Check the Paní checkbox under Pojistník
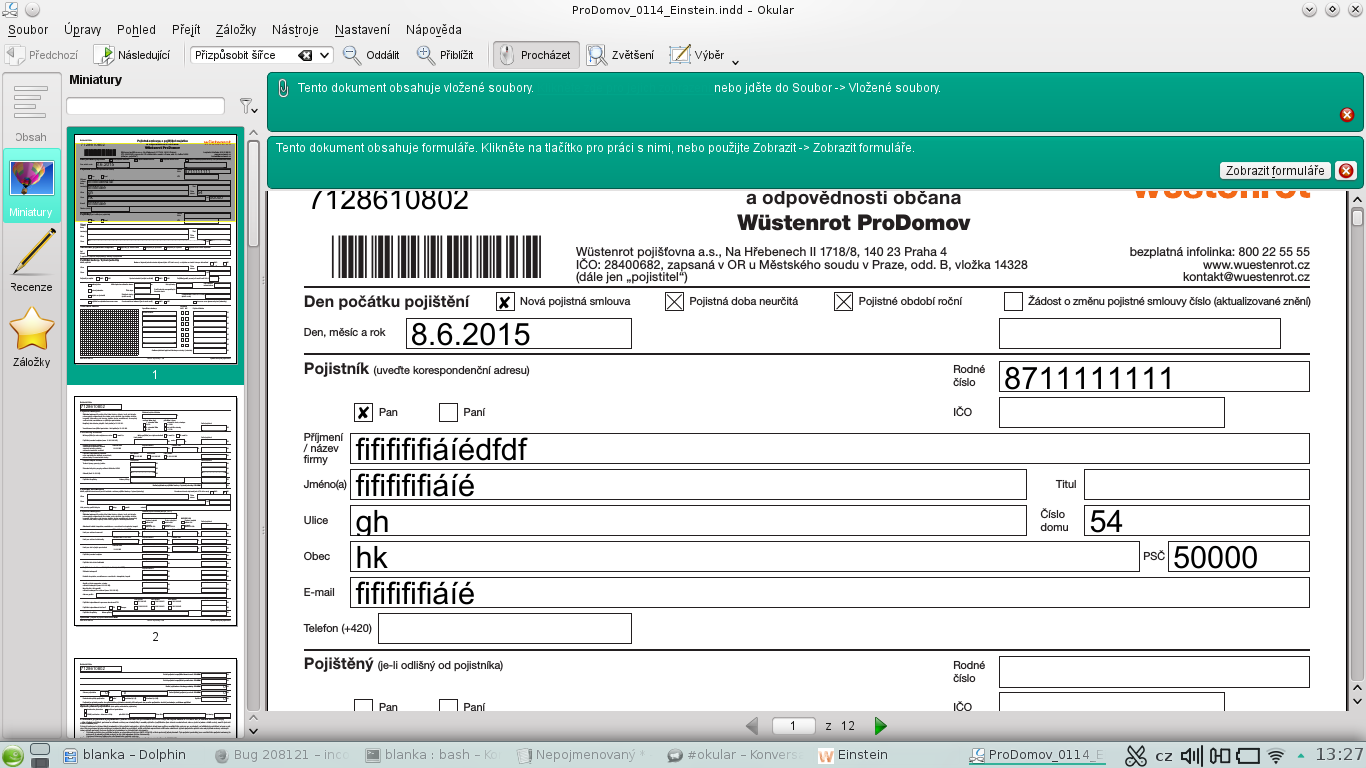Image resolution: width=1366 pixels, height=768 pixels. (x=448, y=412)
